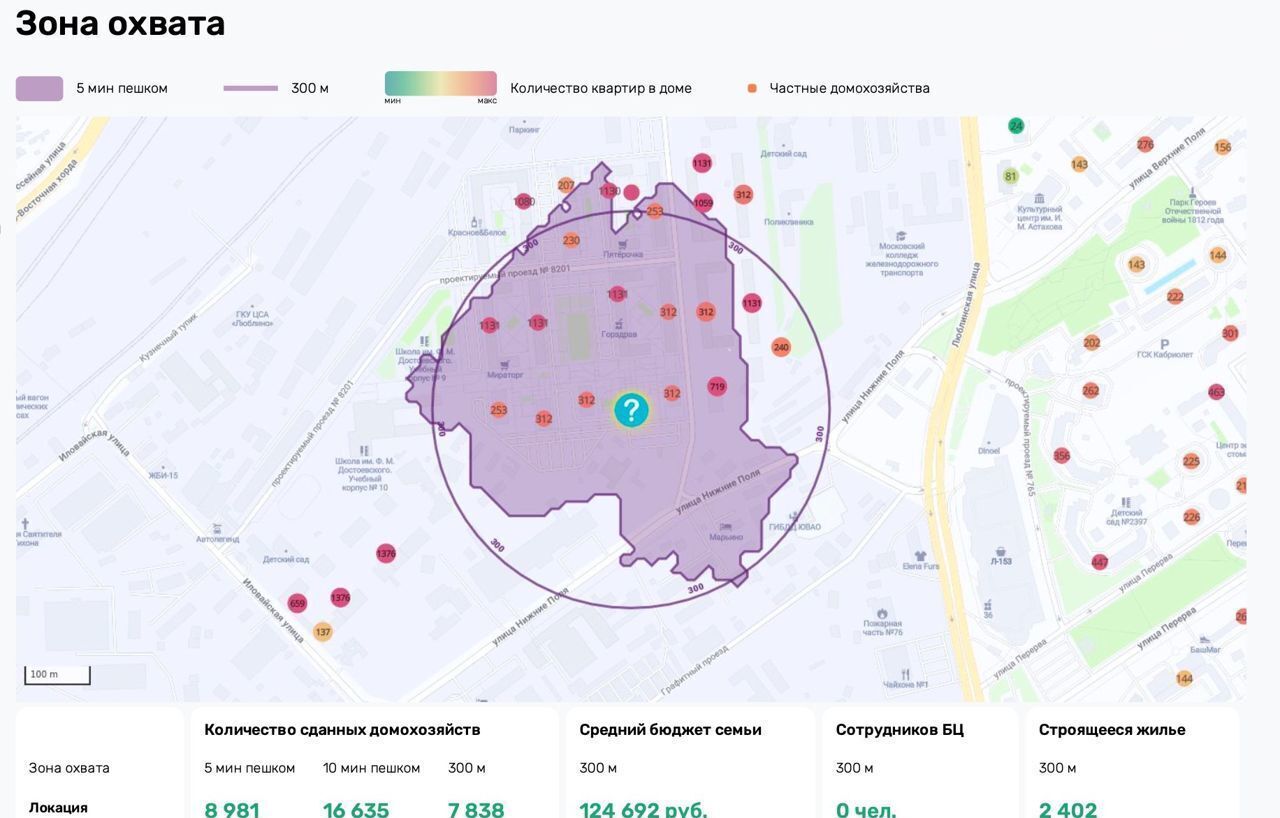Viewport: 1280px width, 818px height.
Task: Select the orange marker numbered 240
Action: pos(781,347)
